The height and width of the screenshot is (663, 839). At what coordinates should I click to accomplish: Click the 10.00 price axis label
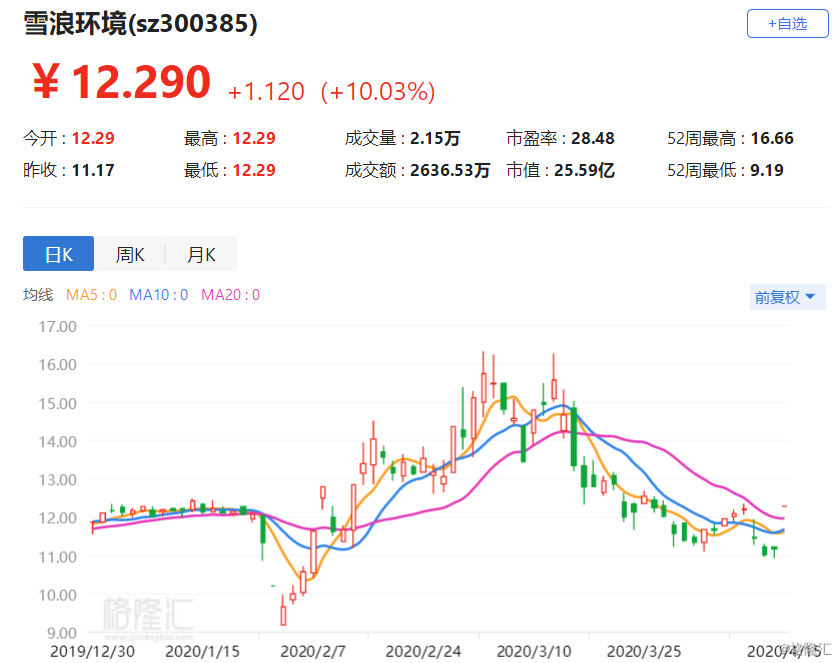57,595
